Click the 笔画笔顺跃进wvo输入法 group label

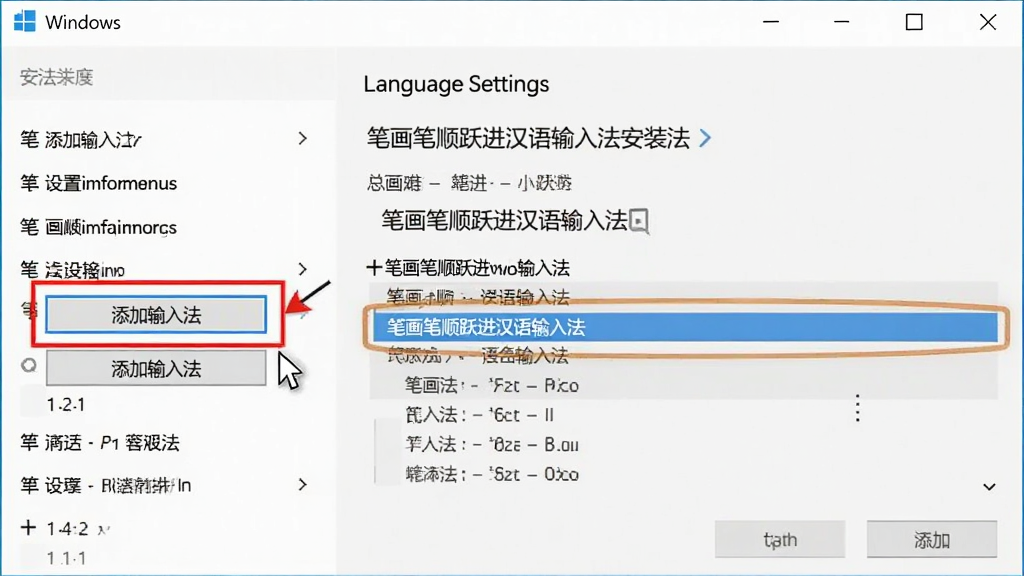(477, 268)
